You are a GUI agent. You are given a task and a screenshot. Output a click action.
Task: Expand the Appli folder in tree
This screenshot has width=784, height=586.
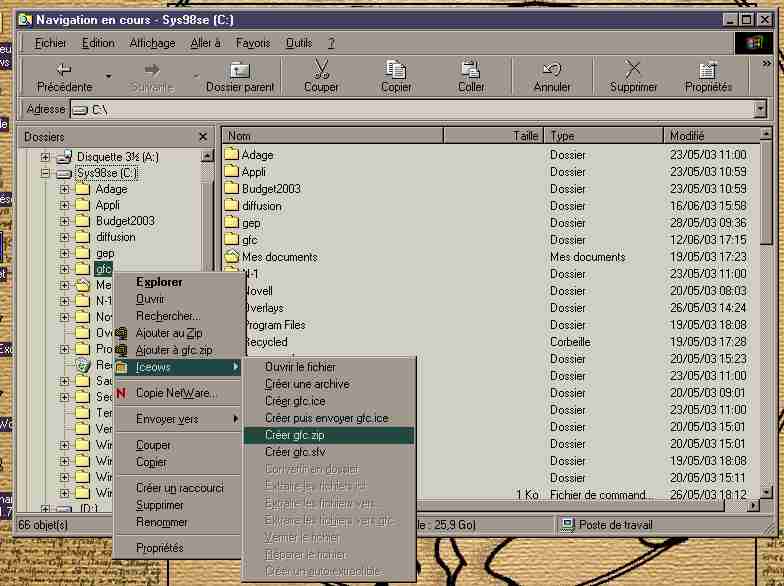point(64,205)
